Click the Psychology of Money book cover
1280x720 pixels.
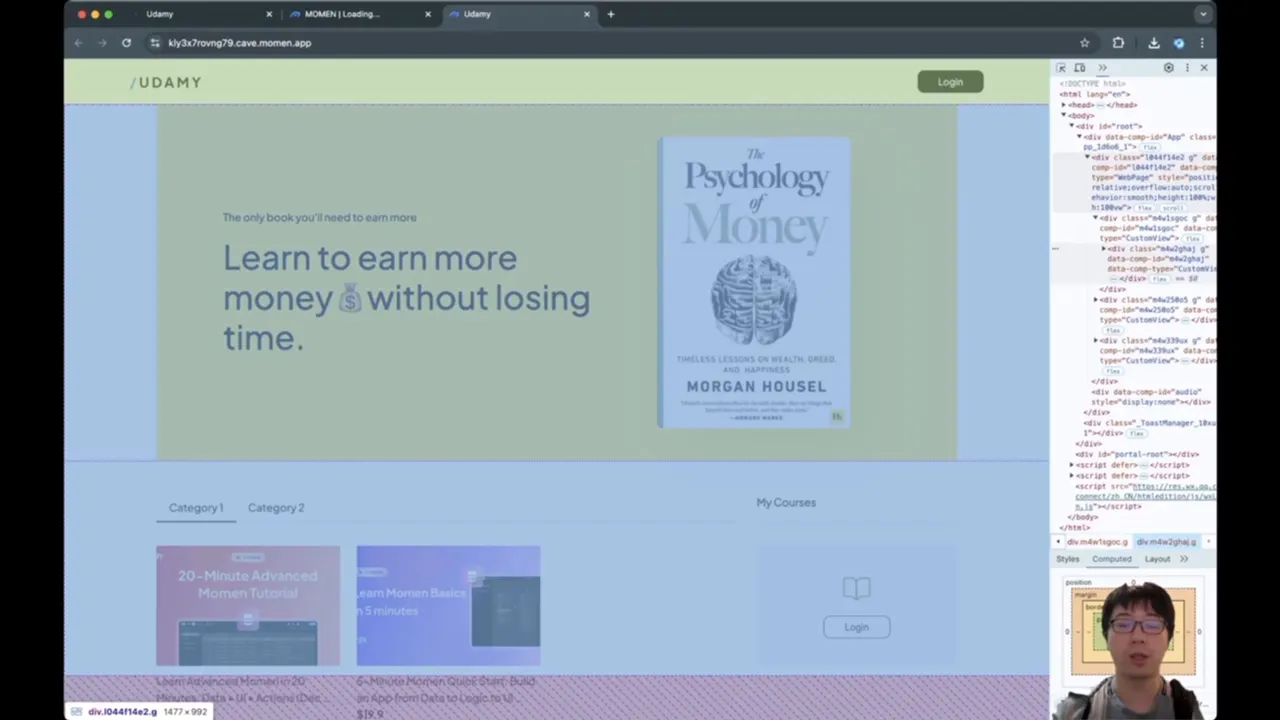point(754,283)
